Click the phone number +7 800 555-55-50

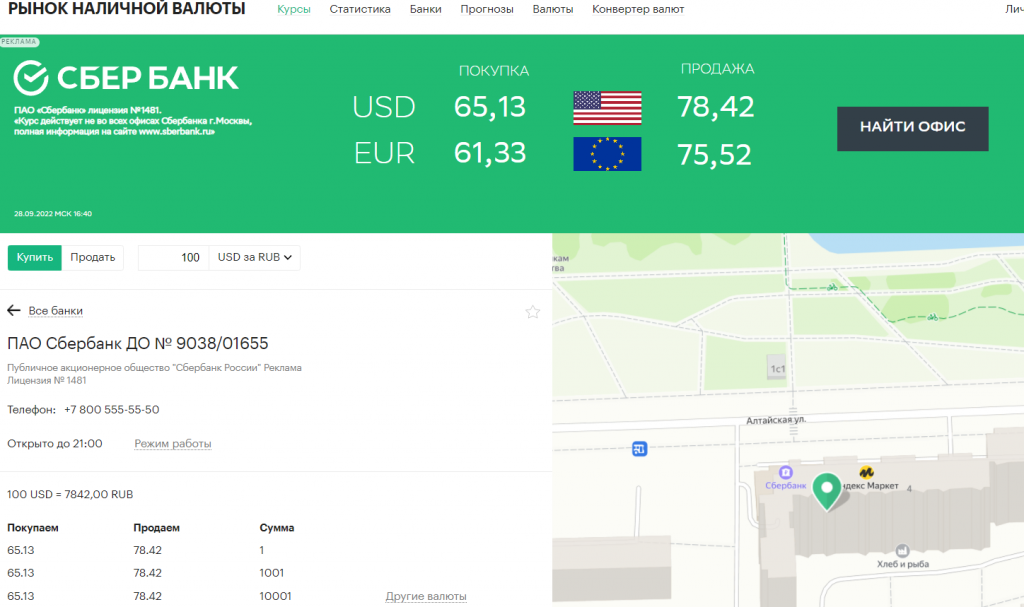112,410
